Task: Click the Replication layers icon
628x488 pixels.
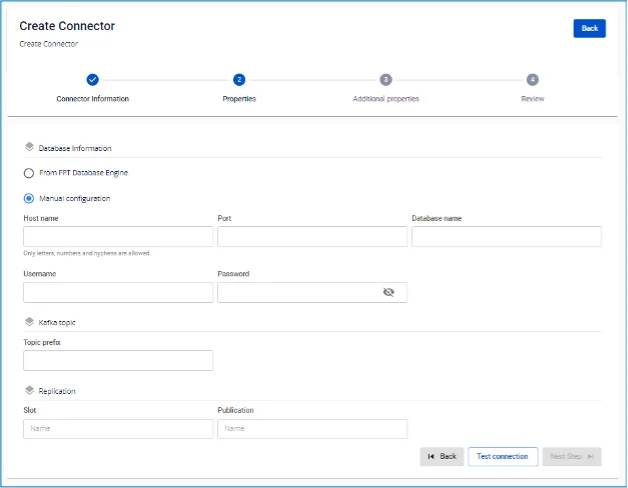Action: pyautogui.click(x=29, y=390)
